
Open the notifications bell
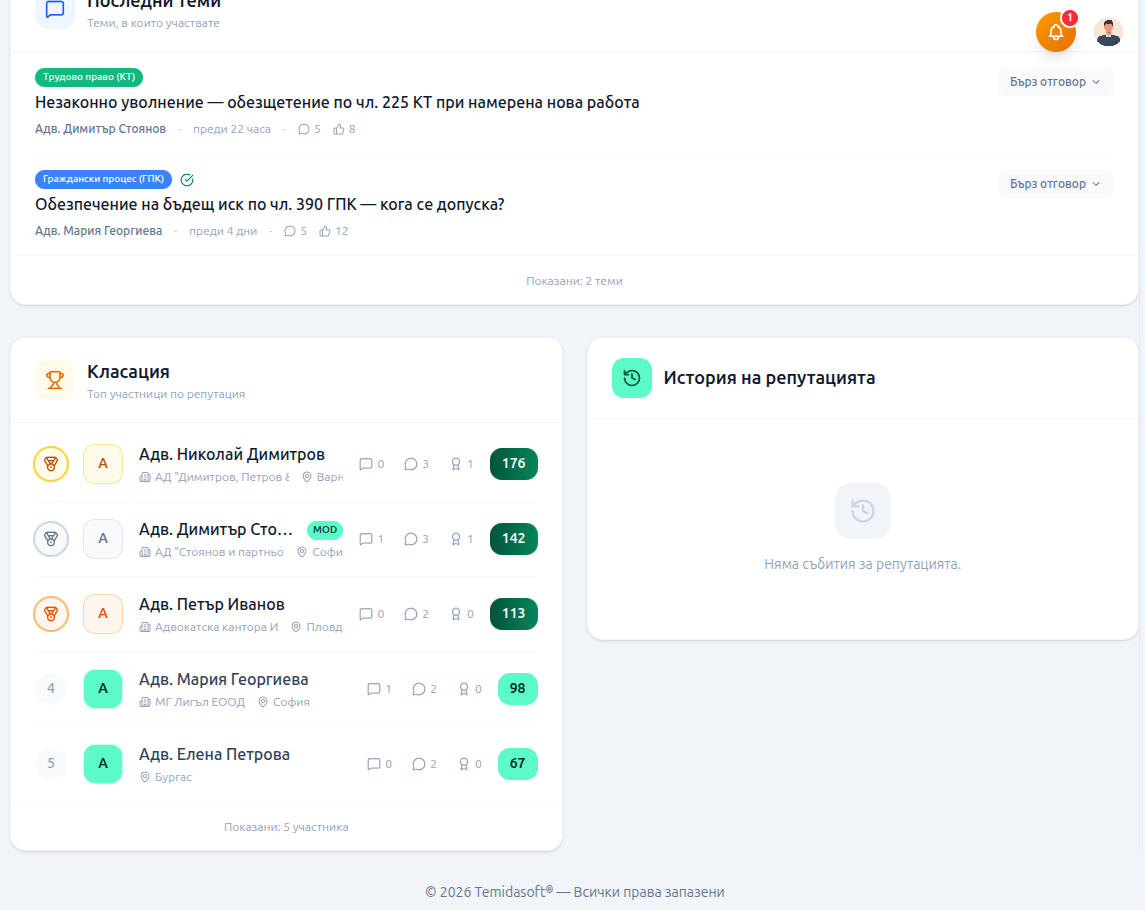[1055, 32]
